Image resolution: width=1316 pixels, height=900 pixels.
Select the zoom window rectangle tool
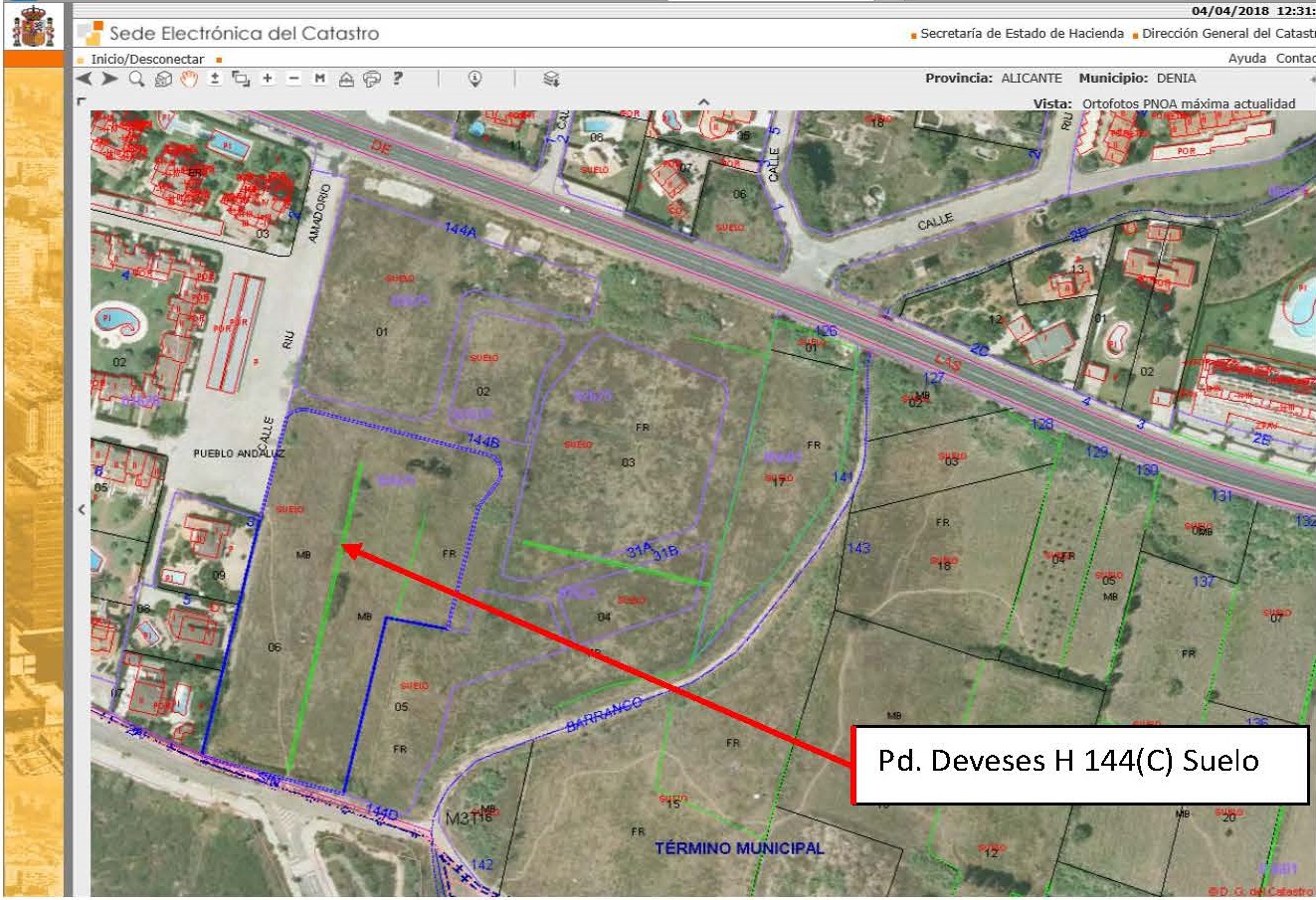(x=241, y=79)
